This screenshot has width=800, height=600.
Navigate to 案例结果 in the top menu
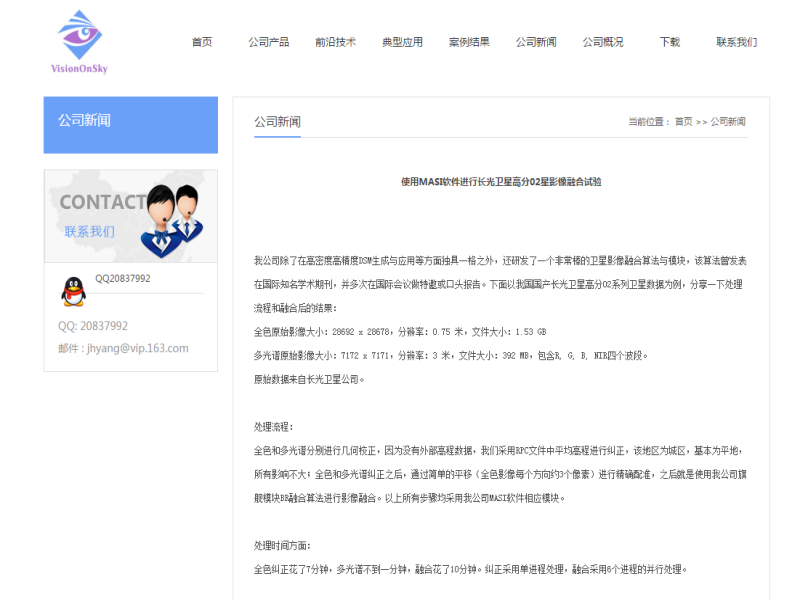pos(469,42)
